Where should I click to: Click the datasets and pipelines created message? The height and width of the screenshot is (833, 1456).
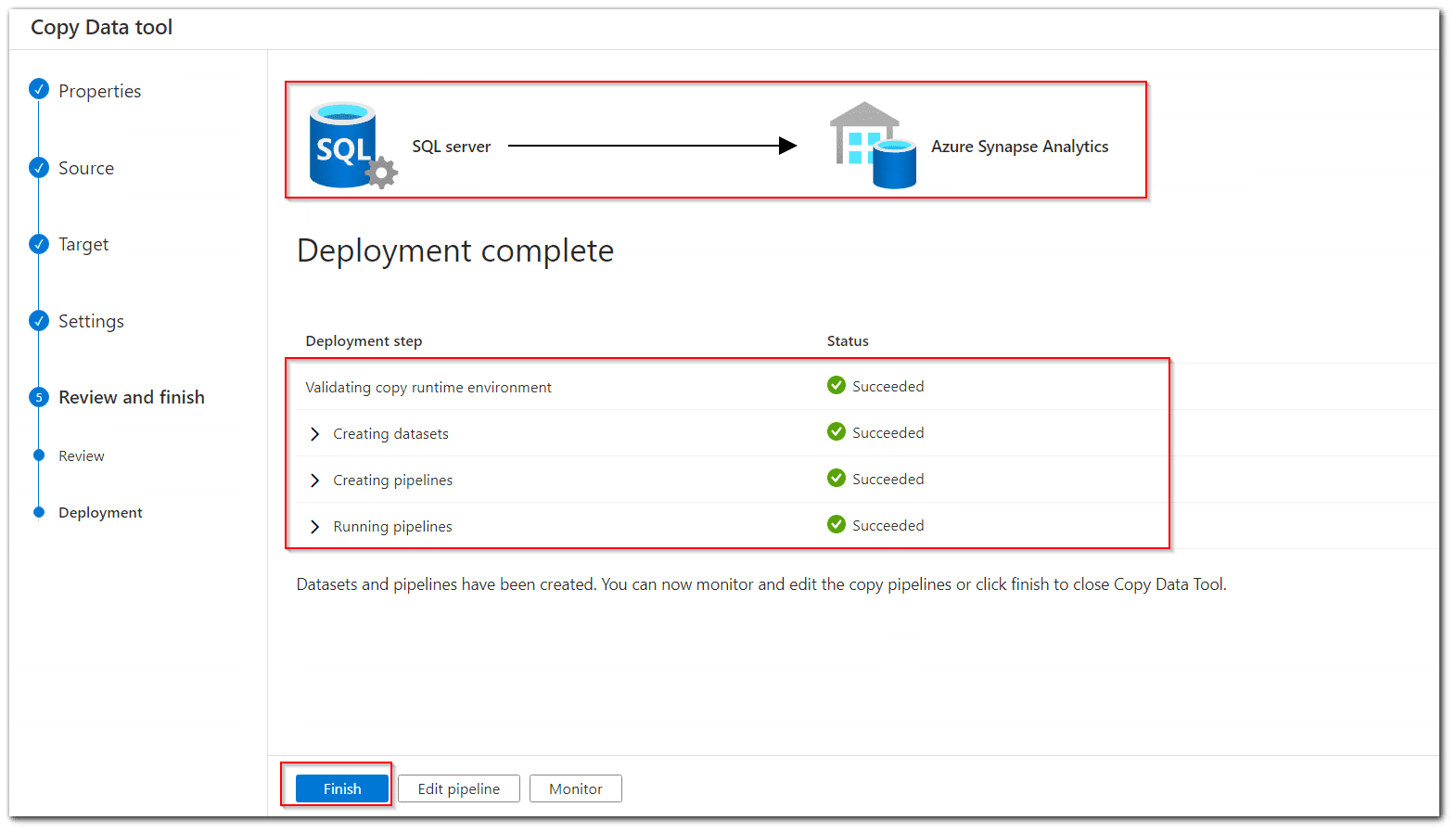[761, 584]
